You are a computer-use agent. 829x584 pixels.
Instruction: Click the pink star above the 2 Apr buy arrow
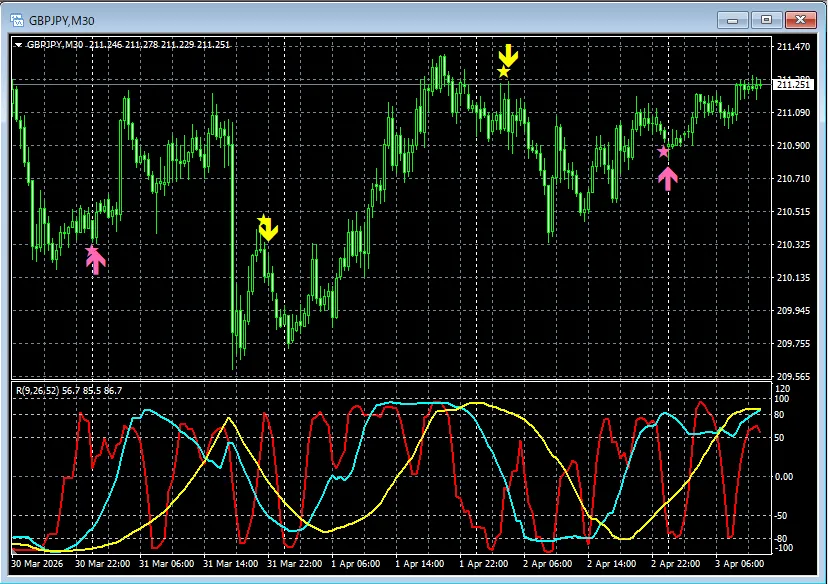[663, 152]
